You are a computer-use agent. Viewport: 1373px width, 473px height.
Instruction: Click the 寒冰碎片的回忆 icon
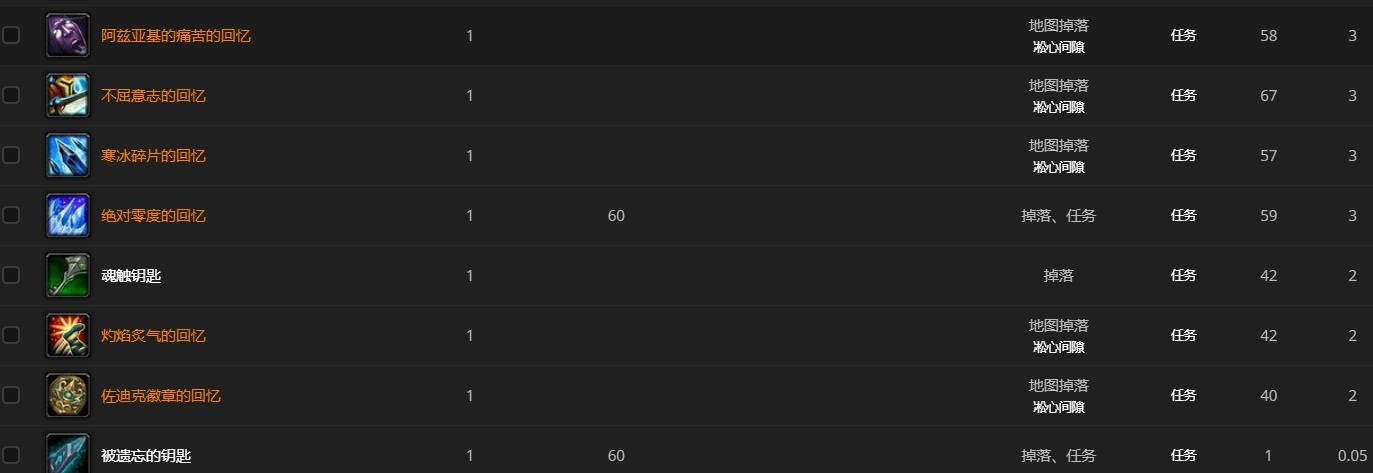tap(68, 156)
